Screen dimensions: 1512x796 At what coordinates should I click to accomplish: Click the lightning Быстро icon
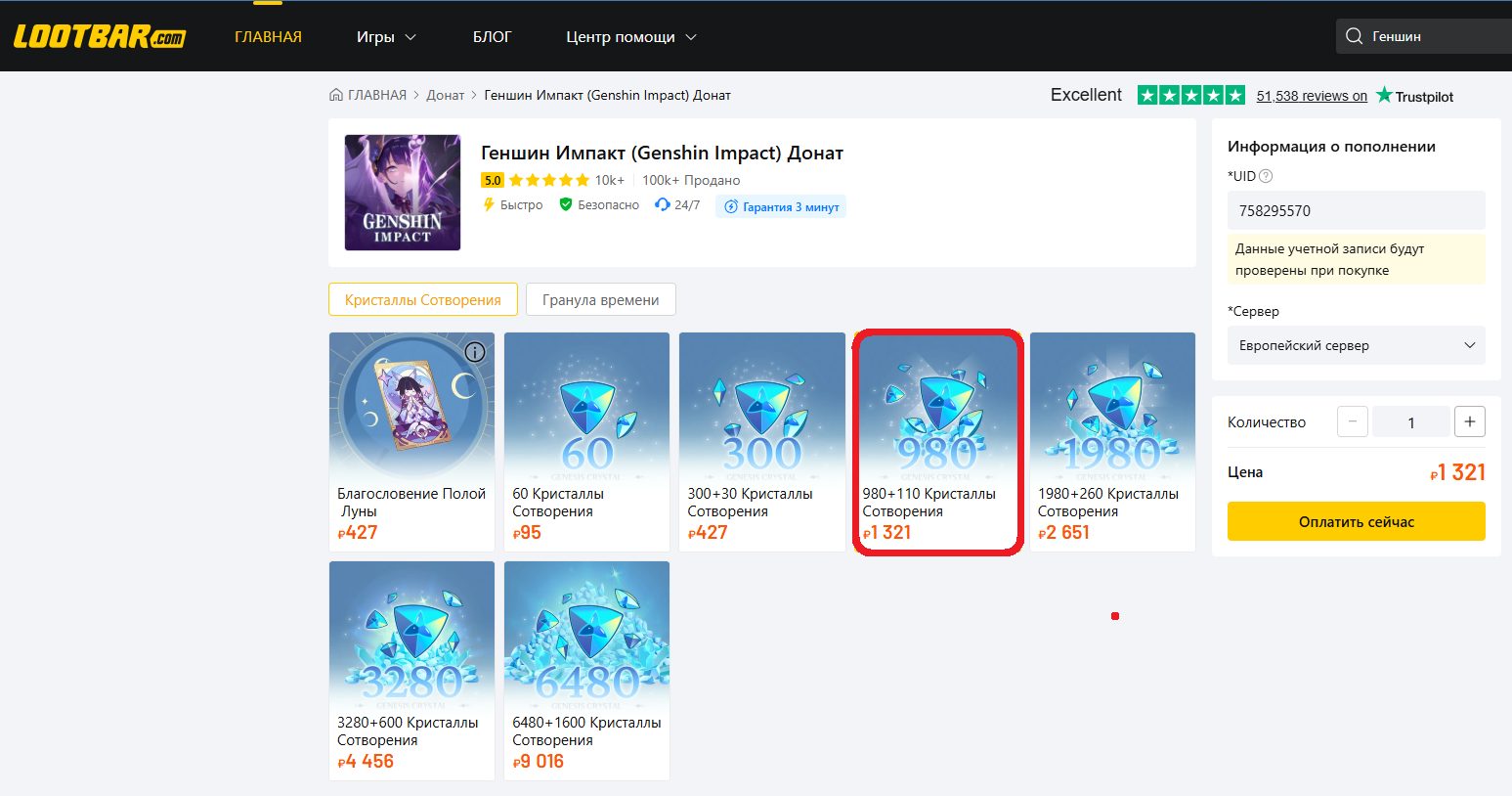point(489,204)
